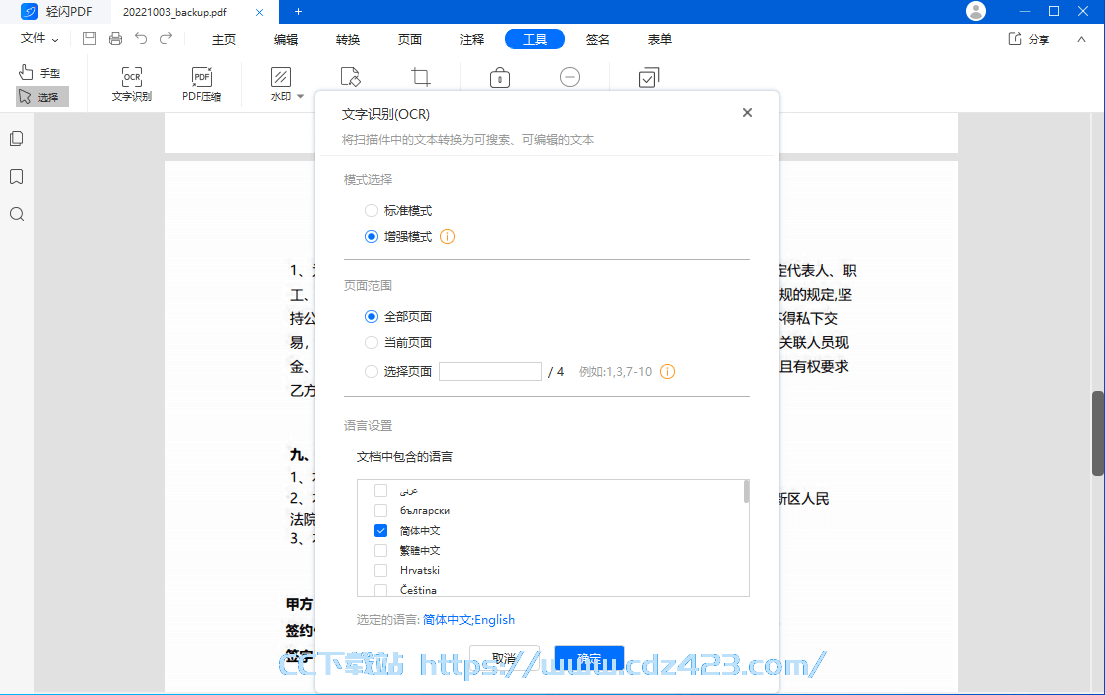Select 增强模式 radio option
The height and width of the screenshot is (695, 1105).
pos(371,237)
